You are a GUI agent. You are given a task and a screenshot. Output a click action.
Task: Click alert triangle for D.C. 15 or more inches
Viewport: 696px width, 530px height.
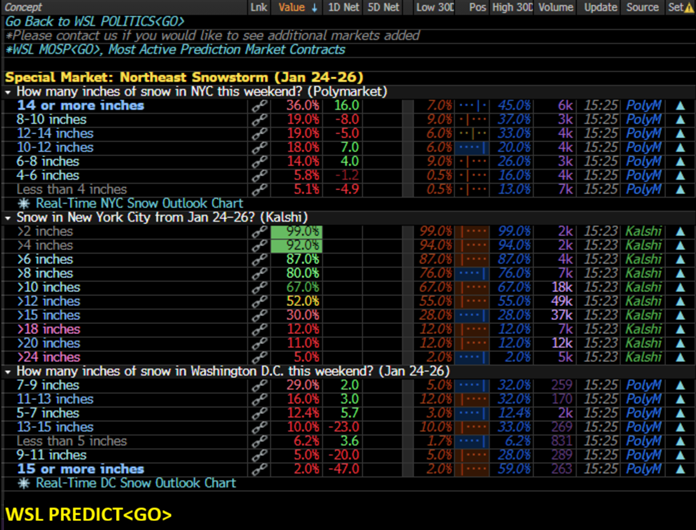click(680, 469)
